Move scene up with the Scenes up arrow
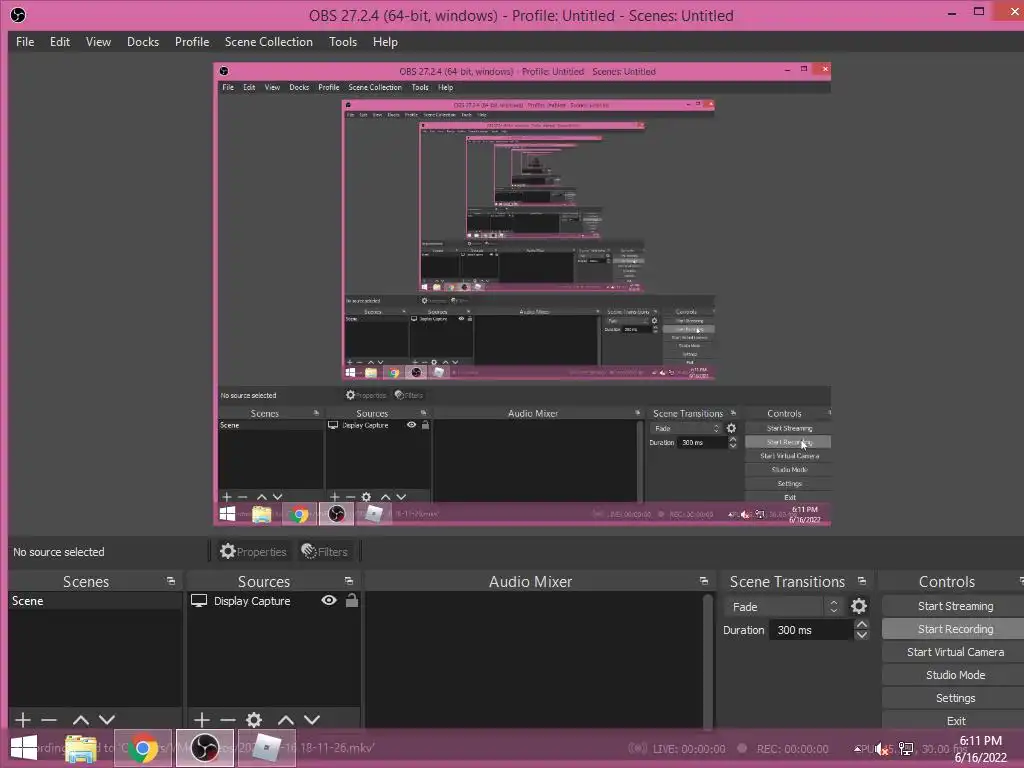 pyautogui.click(x=81, y=720)
